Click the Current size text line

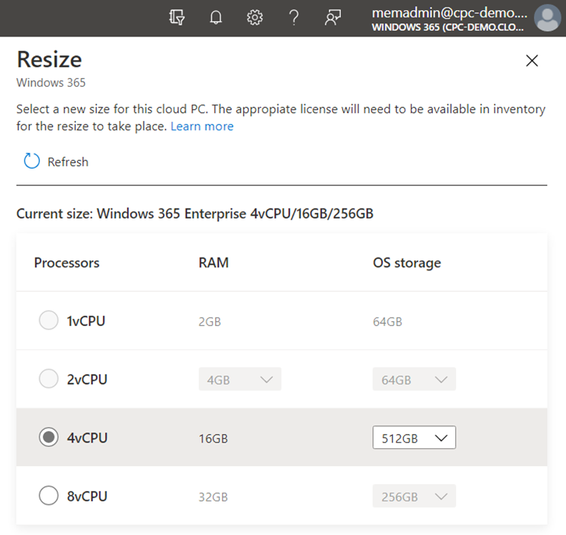[x=195, y=213]
